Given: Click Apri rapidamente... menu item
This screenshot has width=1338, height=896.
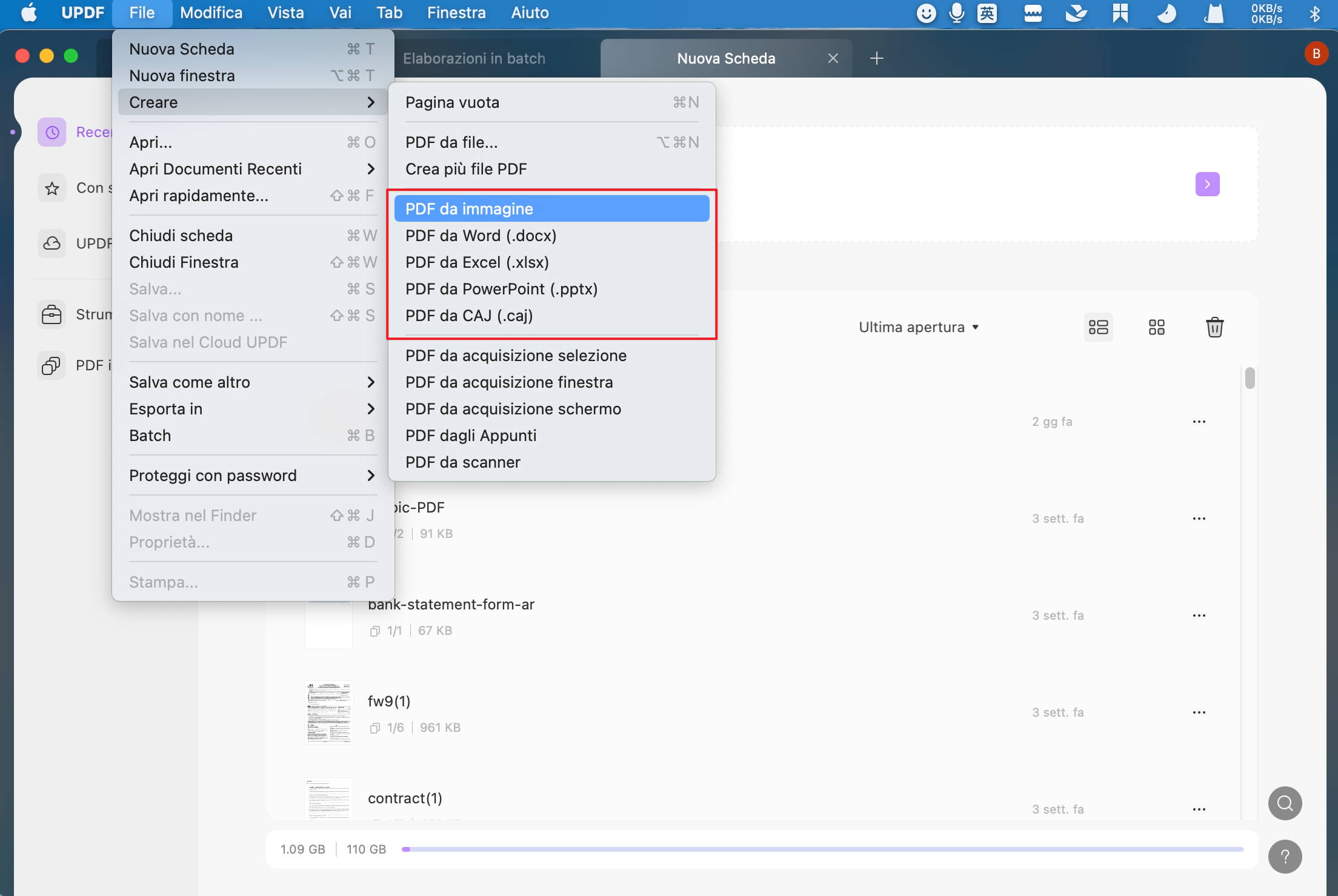Looking at the screenshot, I should [x=253, y=196].
